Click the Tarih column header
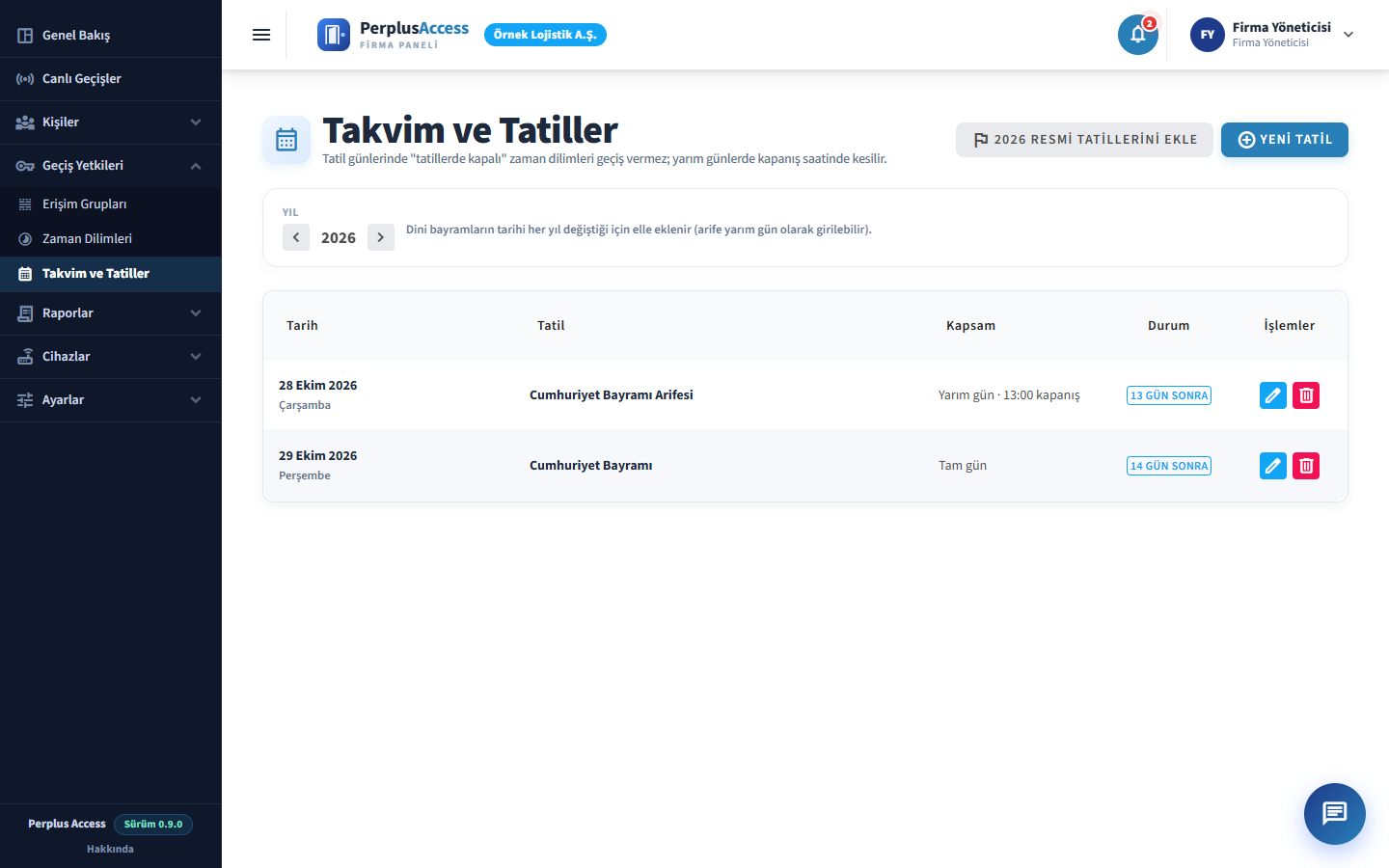 302,326
